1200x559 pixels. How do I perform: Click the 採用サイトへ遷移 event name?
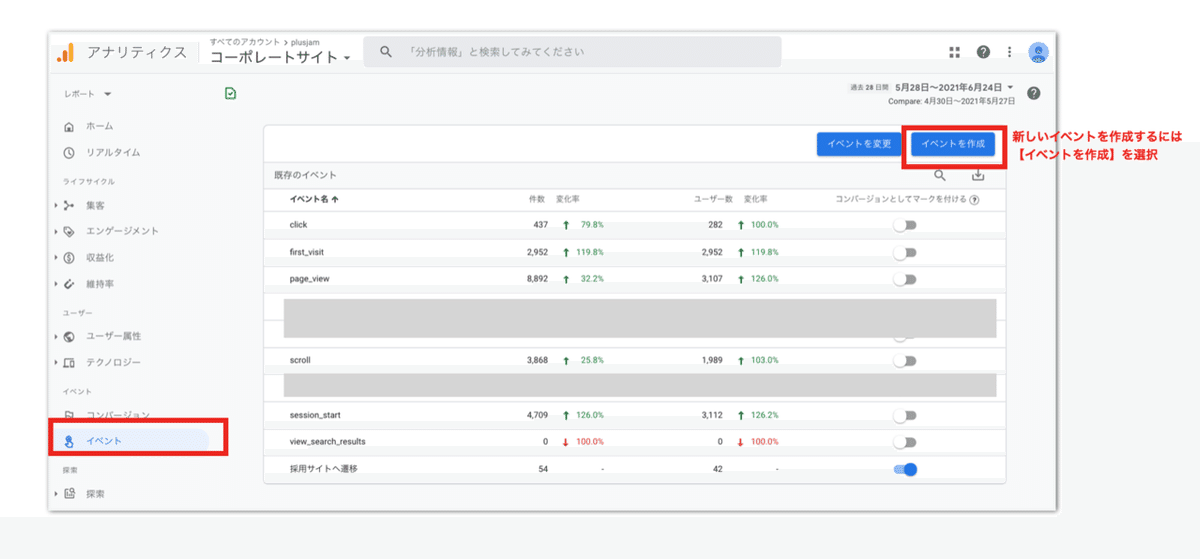coord(323,469)
